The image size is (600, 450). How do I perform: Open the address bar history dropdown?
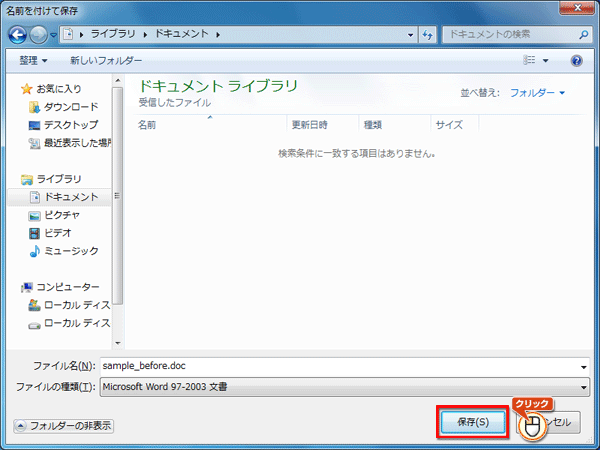[x=411, y=35]
